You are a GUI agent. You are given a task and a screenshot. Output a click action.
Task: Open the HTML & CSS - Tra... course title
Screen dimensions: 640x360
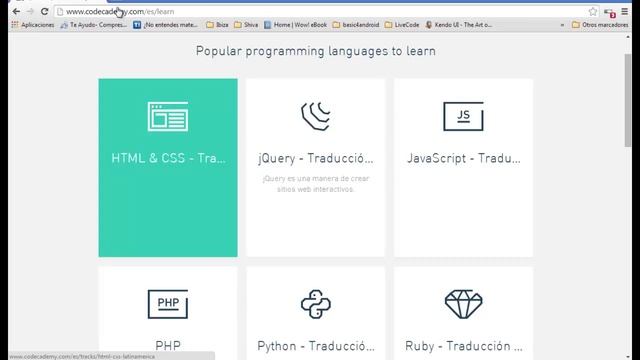(168, 158)
